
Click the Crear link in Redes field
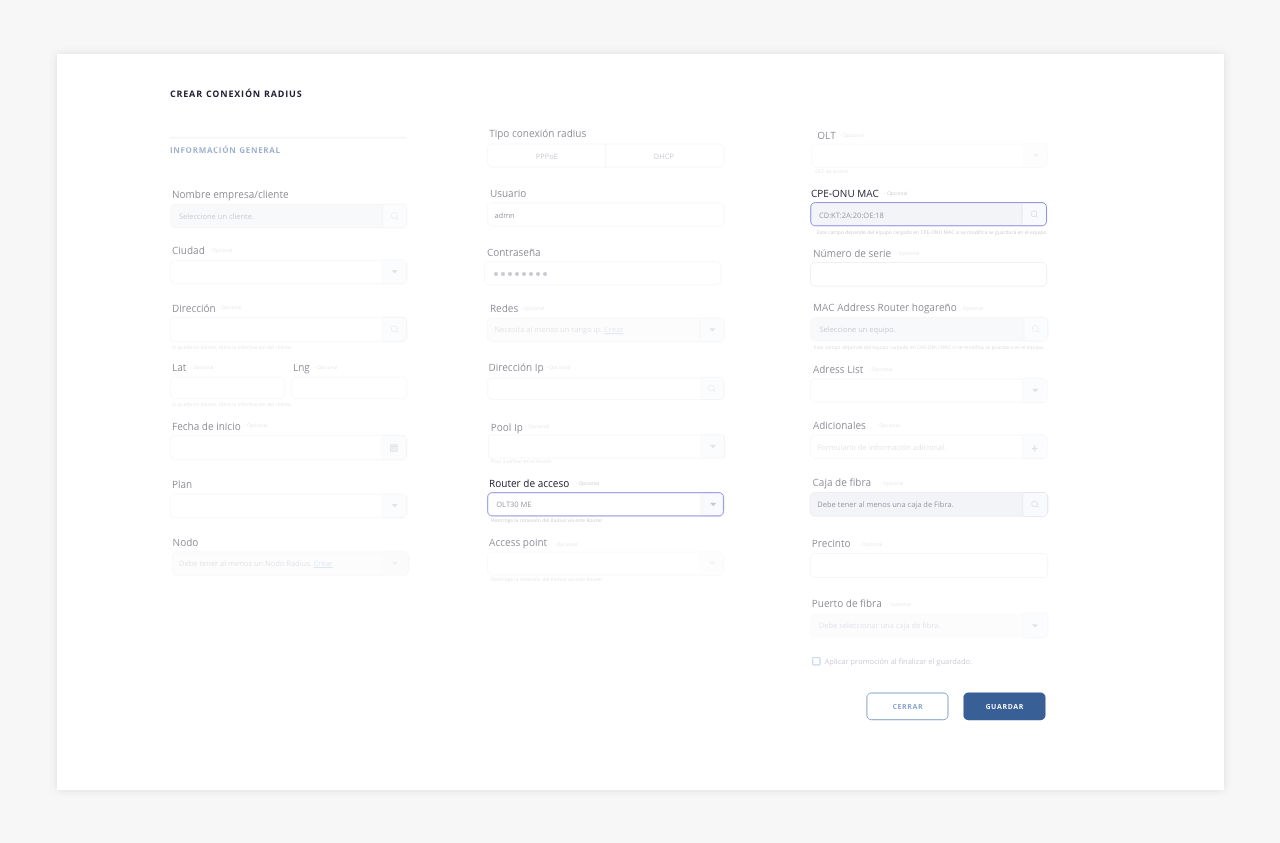pyautogui.click(x=613, y=330)
